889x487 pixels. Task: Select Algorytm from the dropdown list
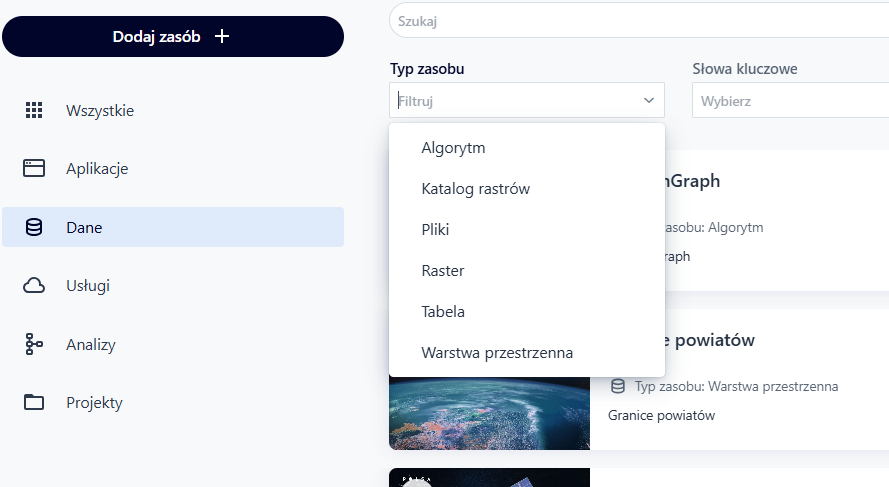[453, 148]
